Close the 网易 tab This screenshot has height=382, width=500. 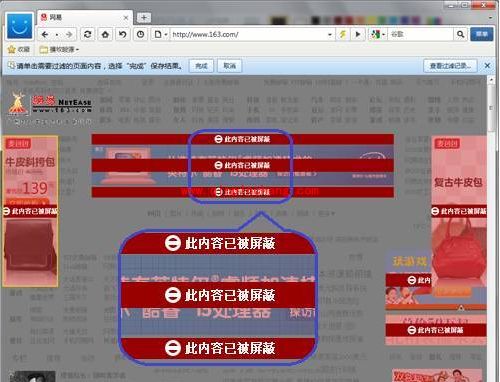coord(126,18)
